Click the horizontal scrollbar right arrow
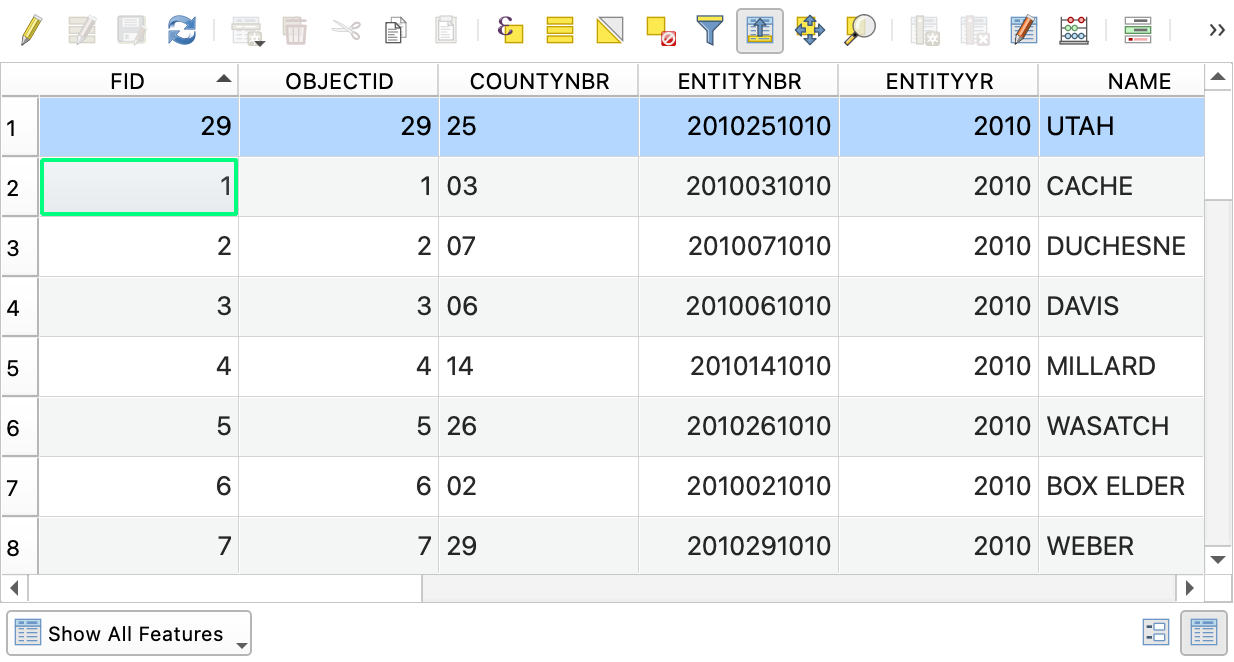 pos(1190,588)
